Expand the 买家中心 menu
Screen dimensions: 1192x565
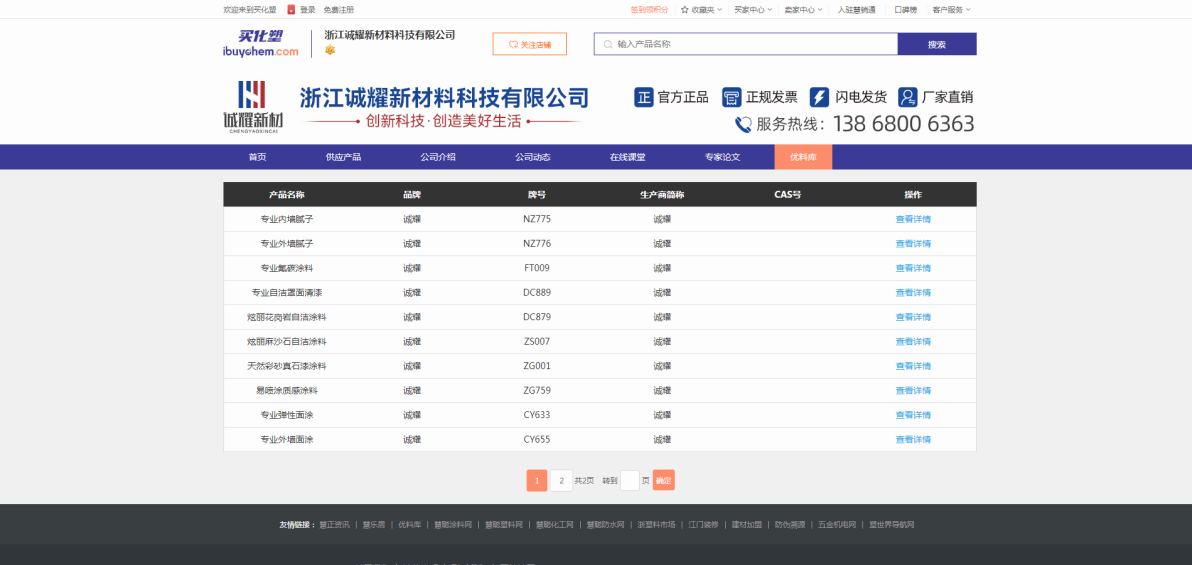pyautogui.click(x=753, y=10)
